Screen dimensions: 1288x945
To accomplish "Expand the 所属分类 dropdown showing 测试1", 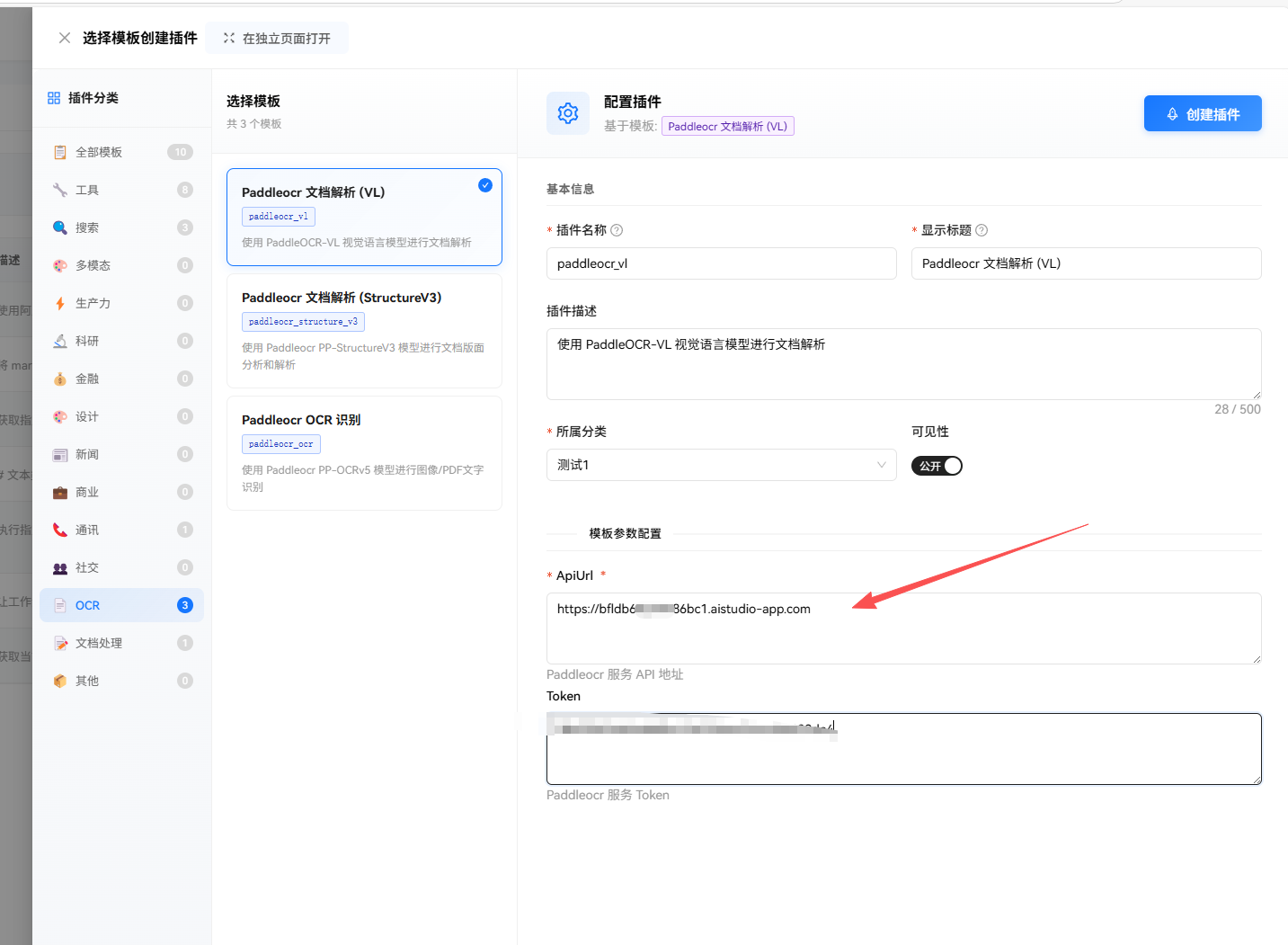I will pyautogui.click(x=721, y=465).
